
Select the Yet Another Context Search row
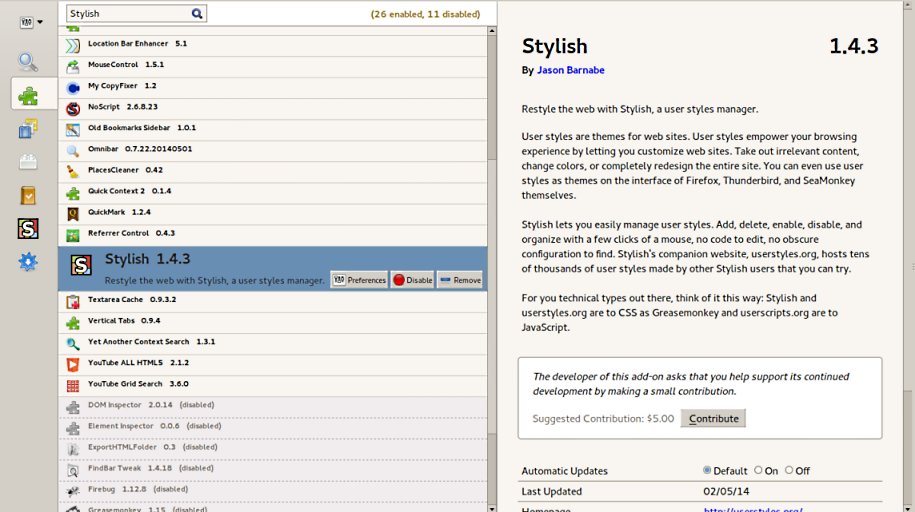[273, 343]
